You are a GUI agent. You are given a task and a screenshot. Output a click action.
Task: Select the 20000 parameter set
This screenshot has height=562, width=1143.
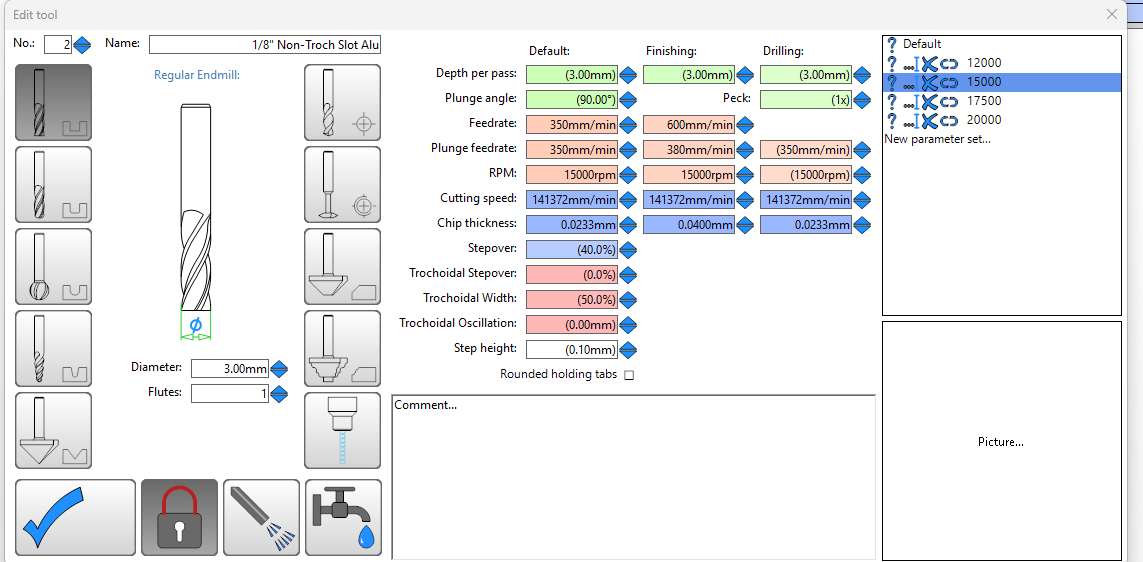tap(983, 120)
